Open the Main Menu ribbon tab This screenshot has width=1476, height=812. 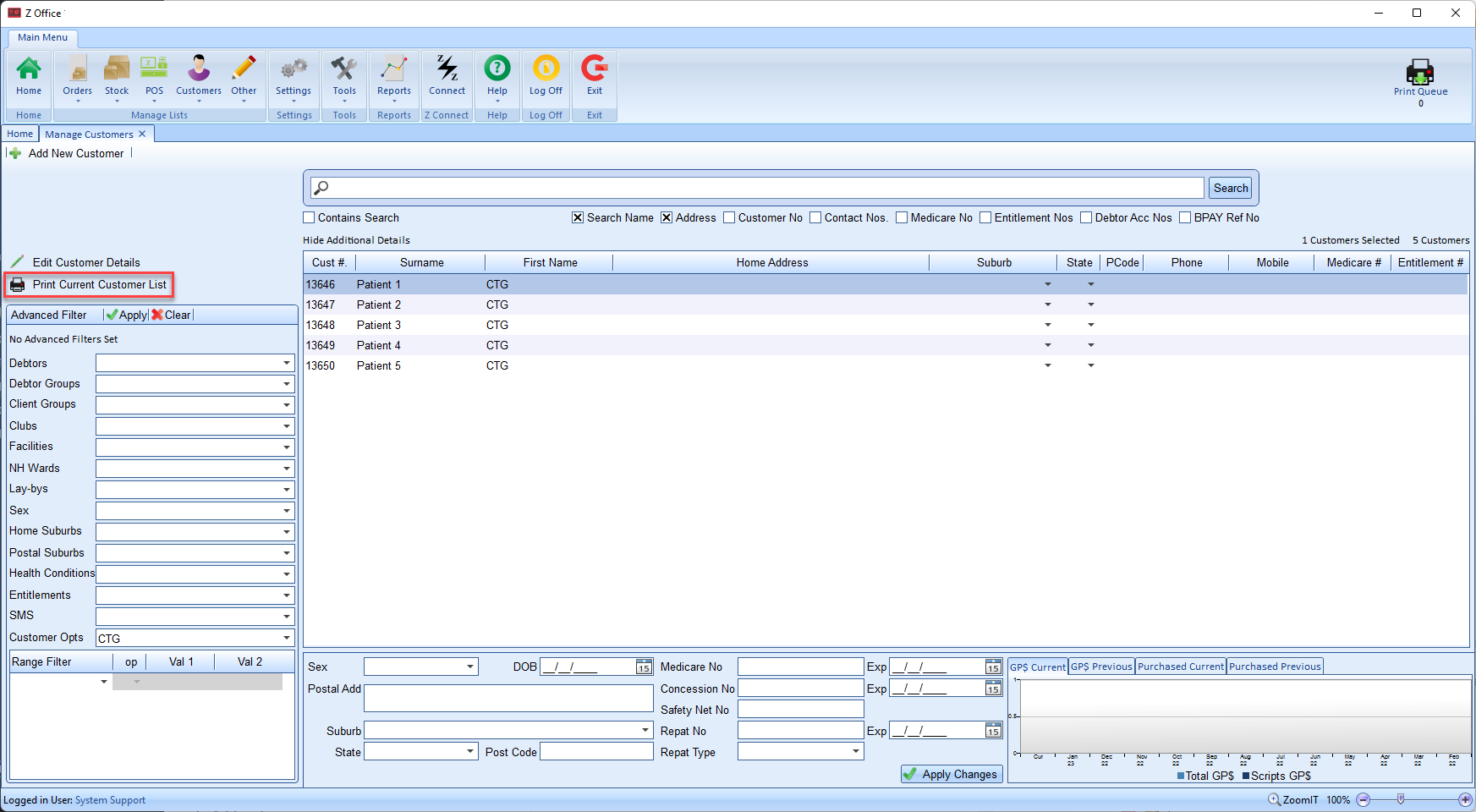42,37
